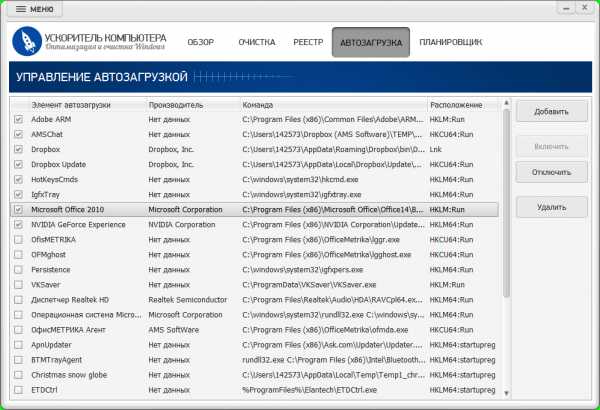The image size is (600, 410).
Task: Select the AMSChat startup row
Action: [254, 134]
